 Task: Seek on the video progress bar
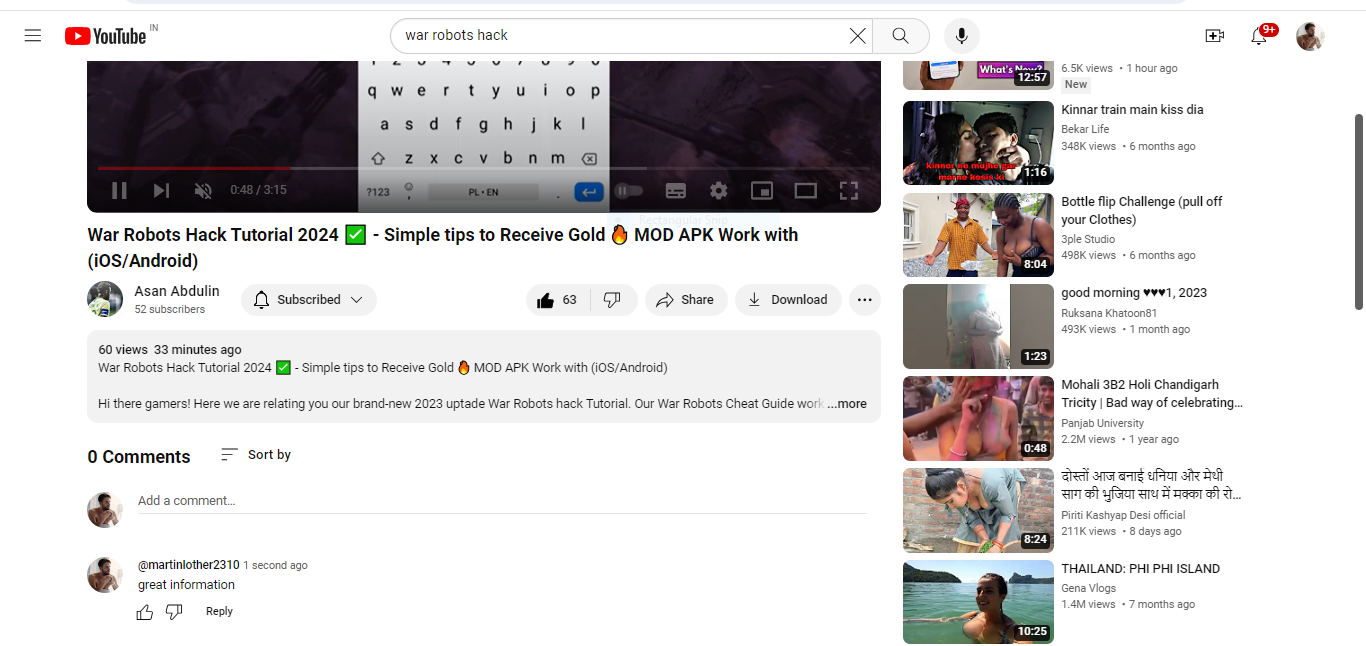point(484,168)
